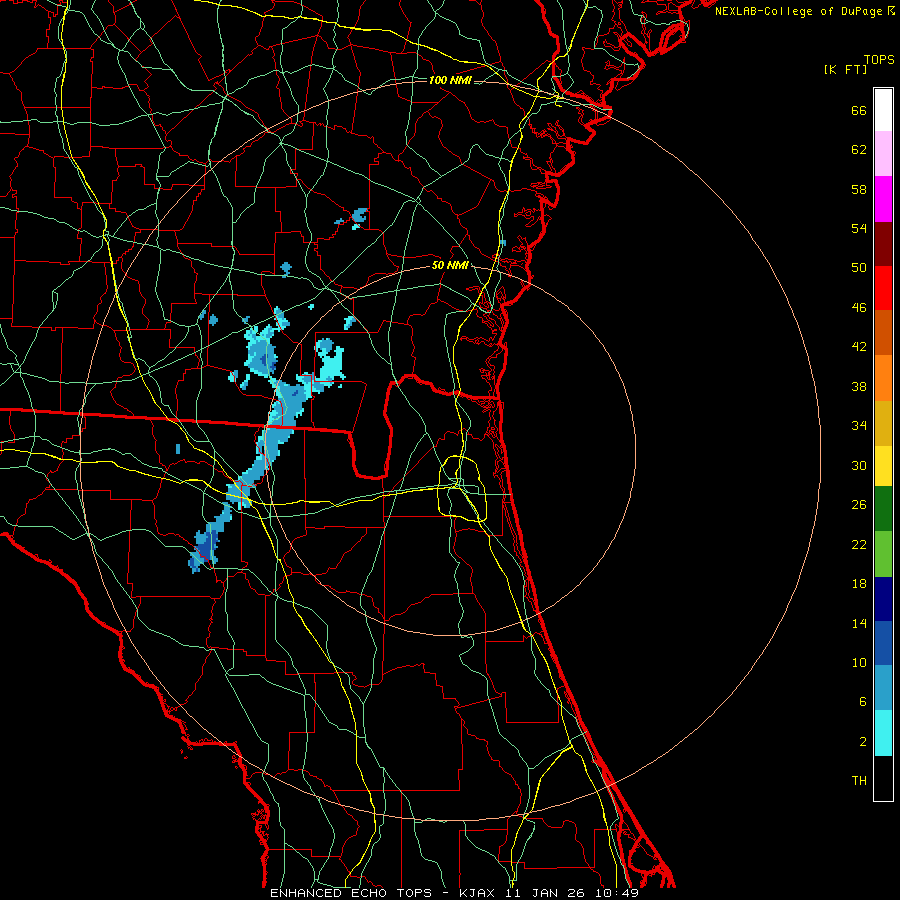Viewport: 900px width, 900px height.
Task: Click the dark green 26 legend swatch
Action: [x=883, y=509]
